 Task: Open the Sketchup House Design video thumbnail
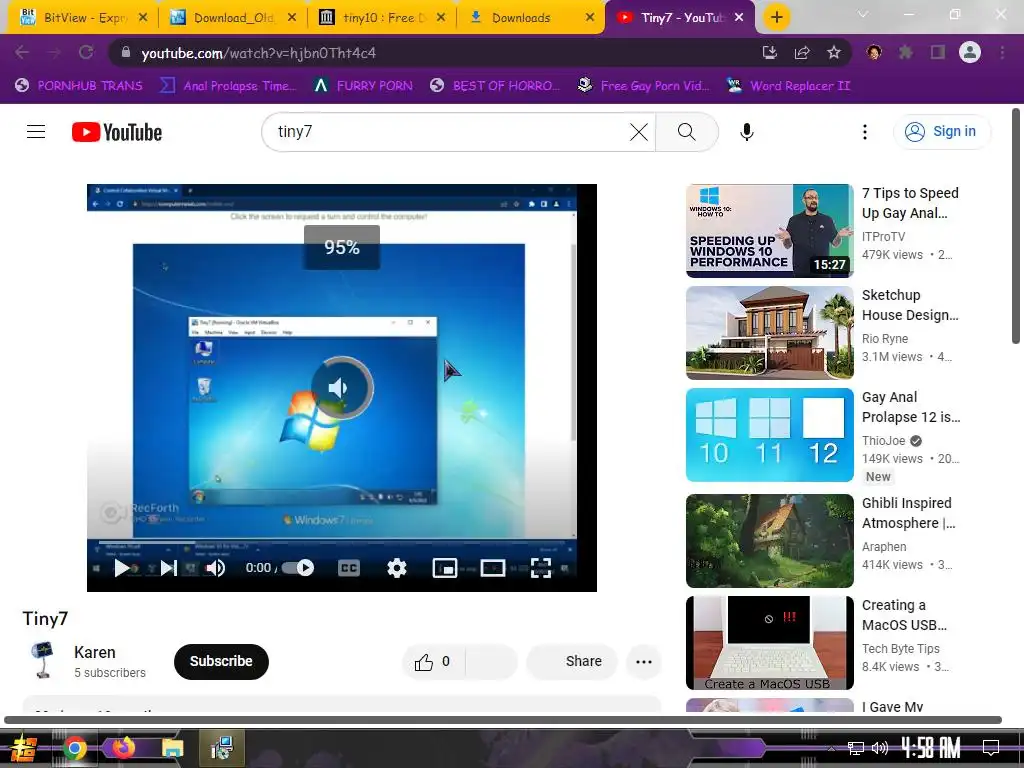[x=769, y=333]
